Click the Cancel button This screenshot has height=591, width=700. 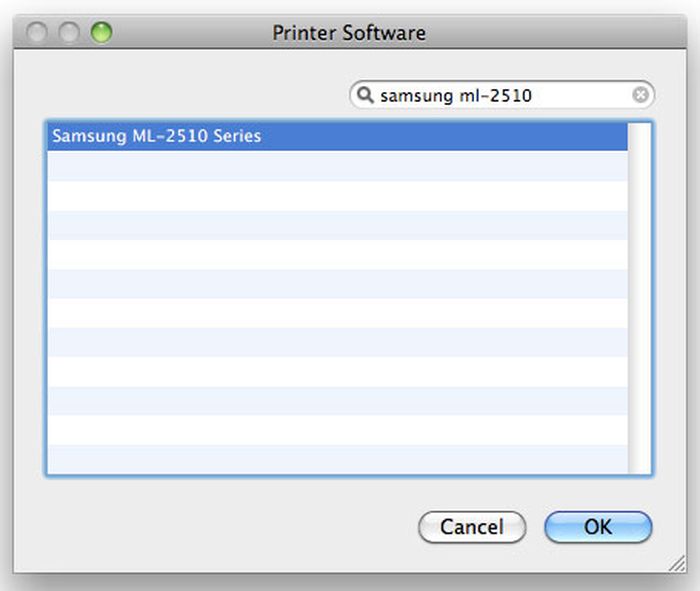point(472,527)
